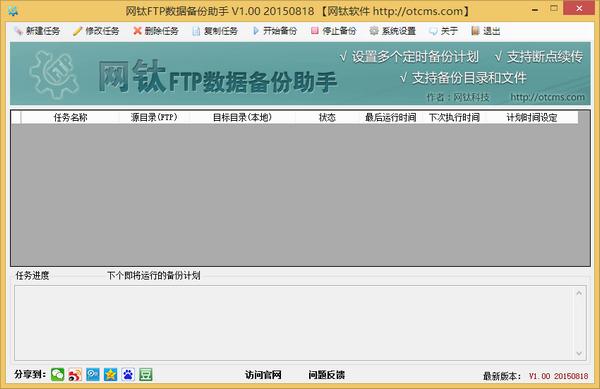Screen dimensions: 600x389
Task: Close the backup assistant window
Action: (579, 8)
